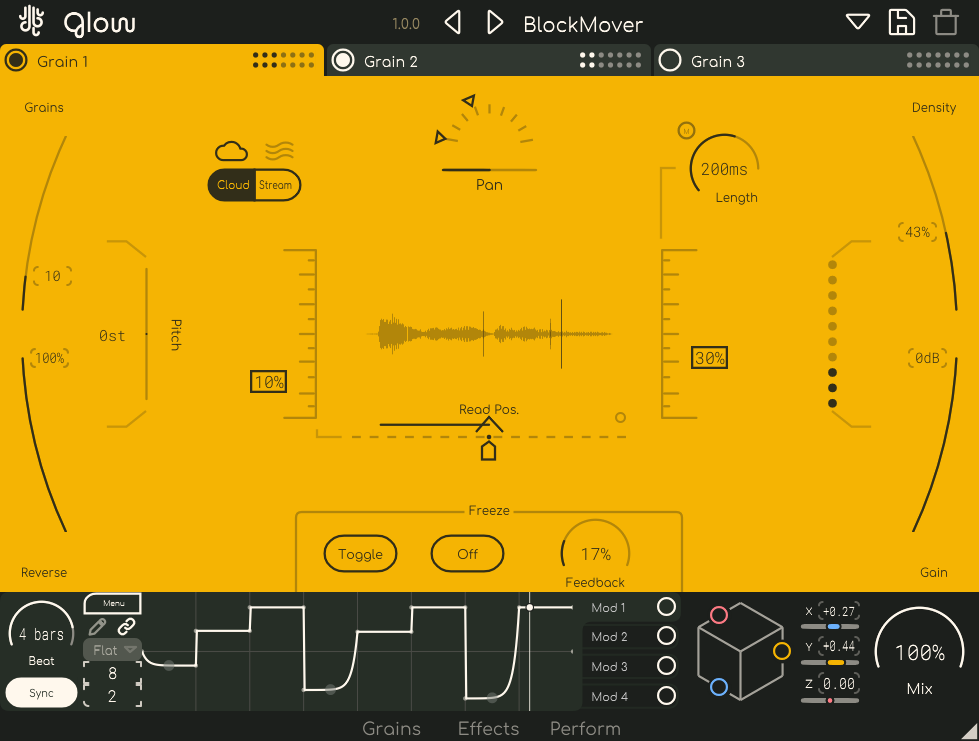Select the Grain 1 tab
The height and width of the screenshot is (741, 979).
[162, 61]
